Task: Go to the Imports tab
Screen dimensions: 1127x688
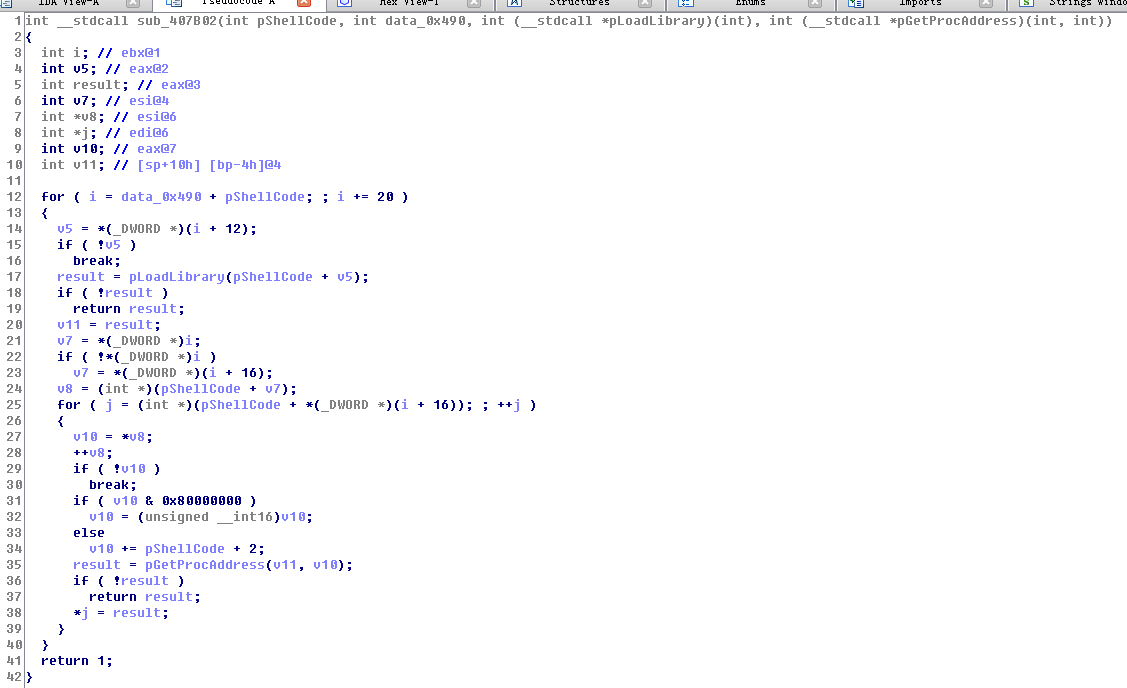Action: pos(921,3)
